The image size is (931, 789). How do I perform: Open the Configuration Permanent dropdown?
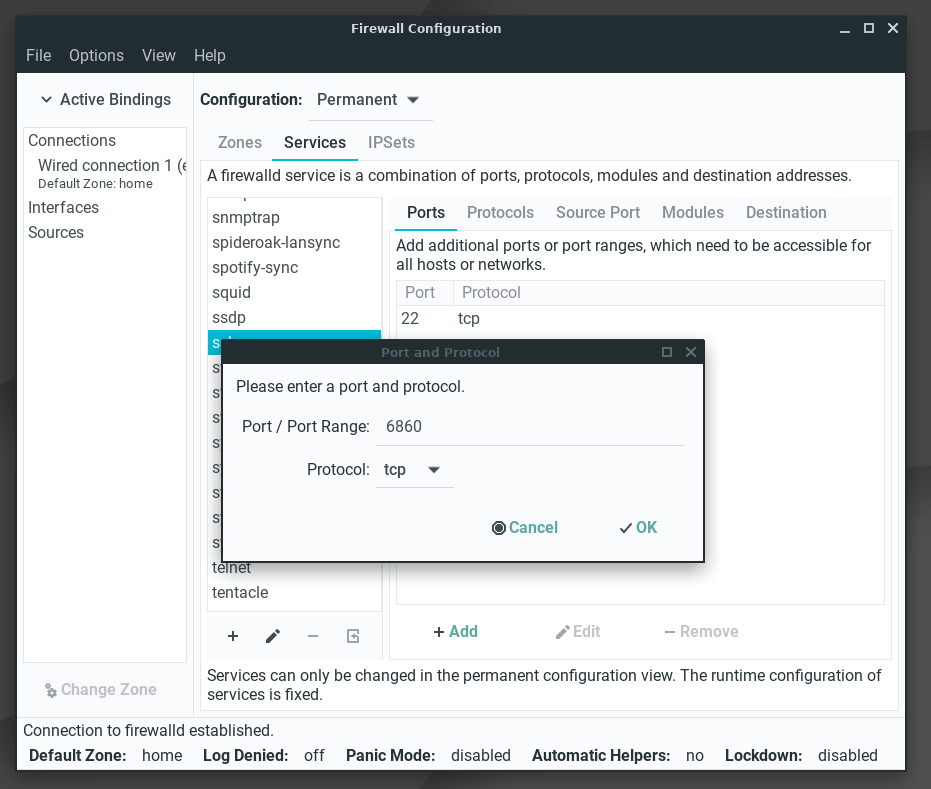click(x=367, y=100)
